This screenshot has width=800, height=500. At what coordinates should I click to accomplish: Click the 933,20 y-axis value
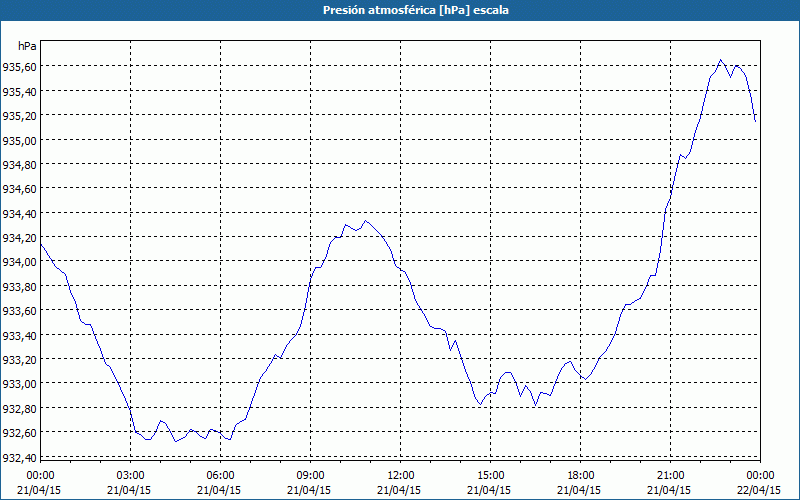coord(19,360)
